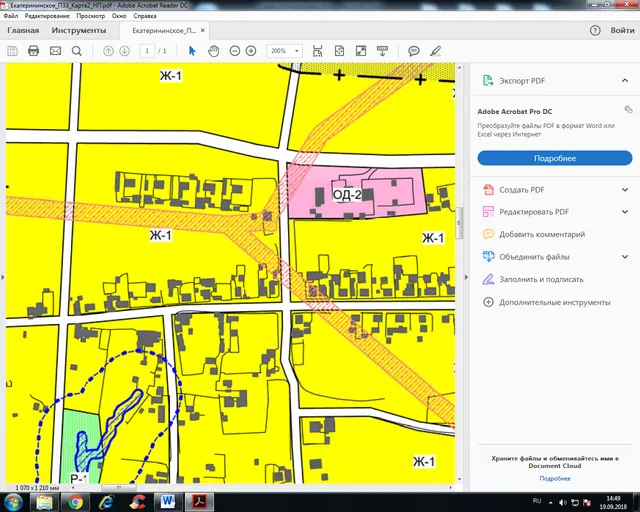
Task: Switch to the Инструменты tab
Action: point(79,30)
